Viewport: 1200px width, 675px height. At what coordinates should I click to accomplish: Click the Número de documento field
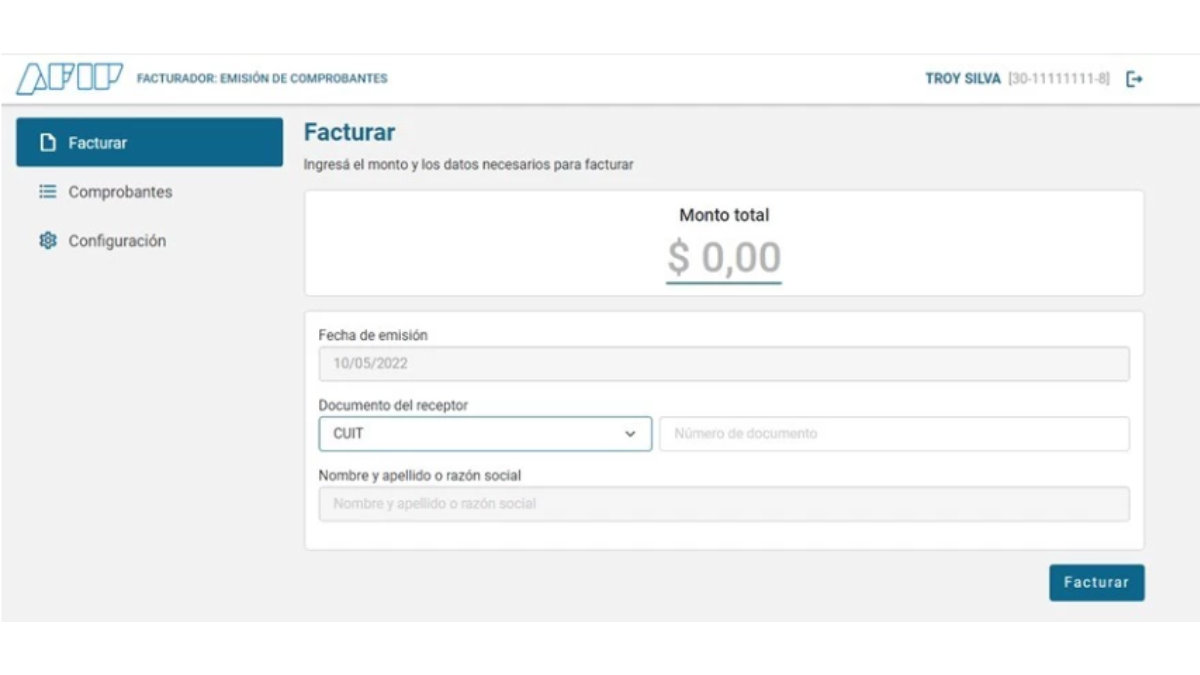(894, 434)
